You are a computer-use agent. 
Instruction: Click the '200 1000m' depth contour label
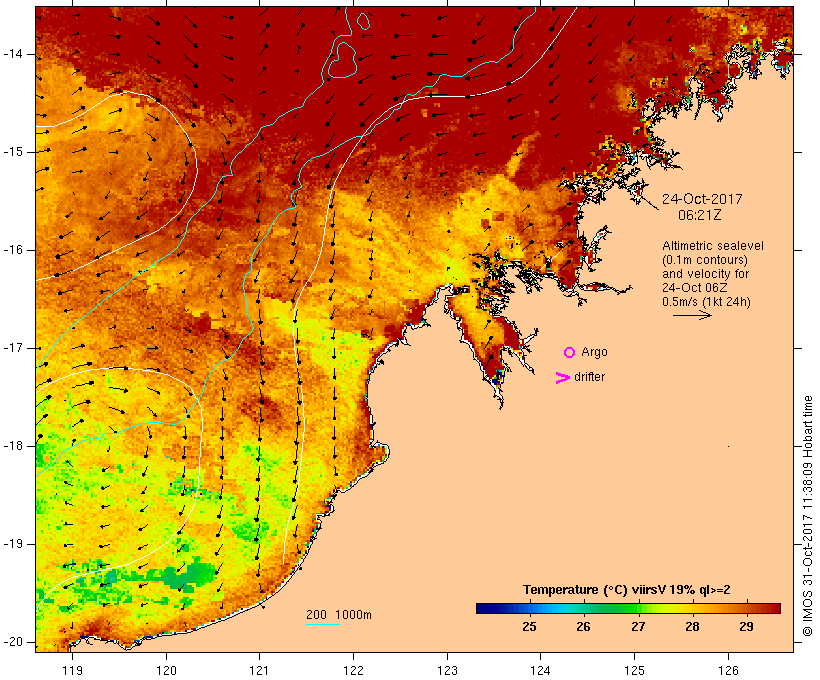click(339, 615)
